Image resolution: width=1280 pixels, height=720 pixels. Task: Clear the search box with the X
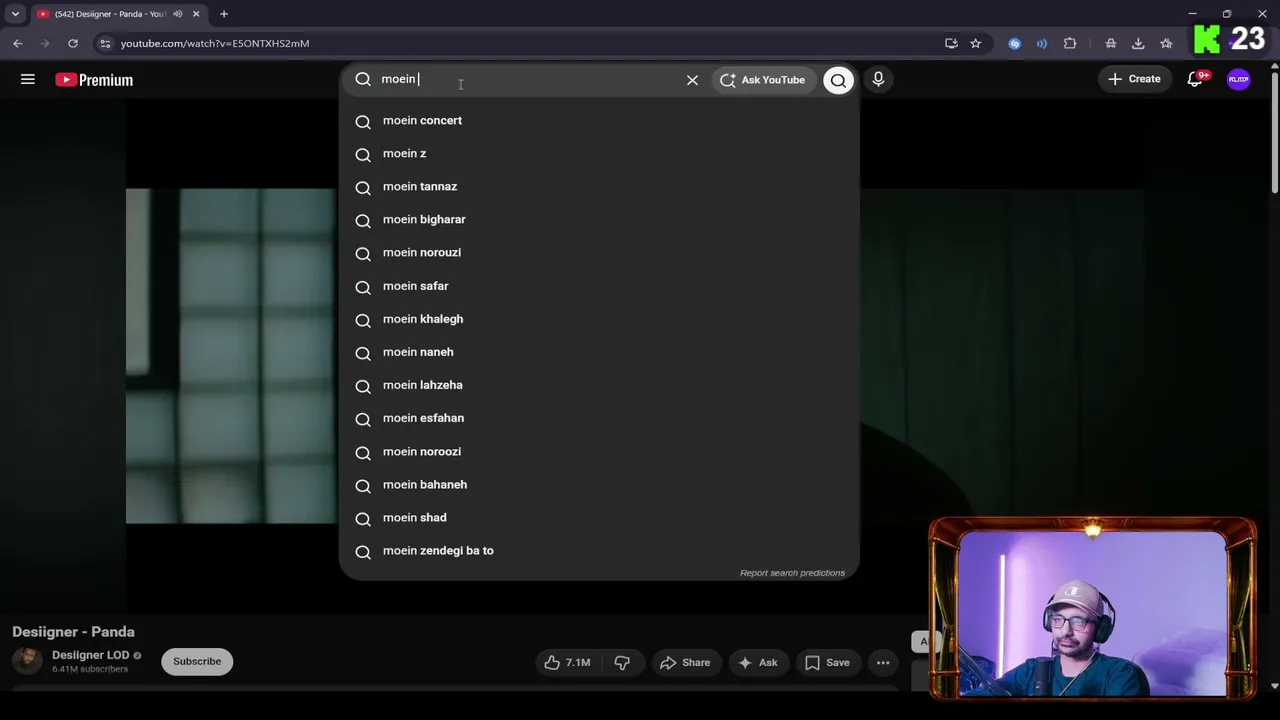(x=692, y=80)
